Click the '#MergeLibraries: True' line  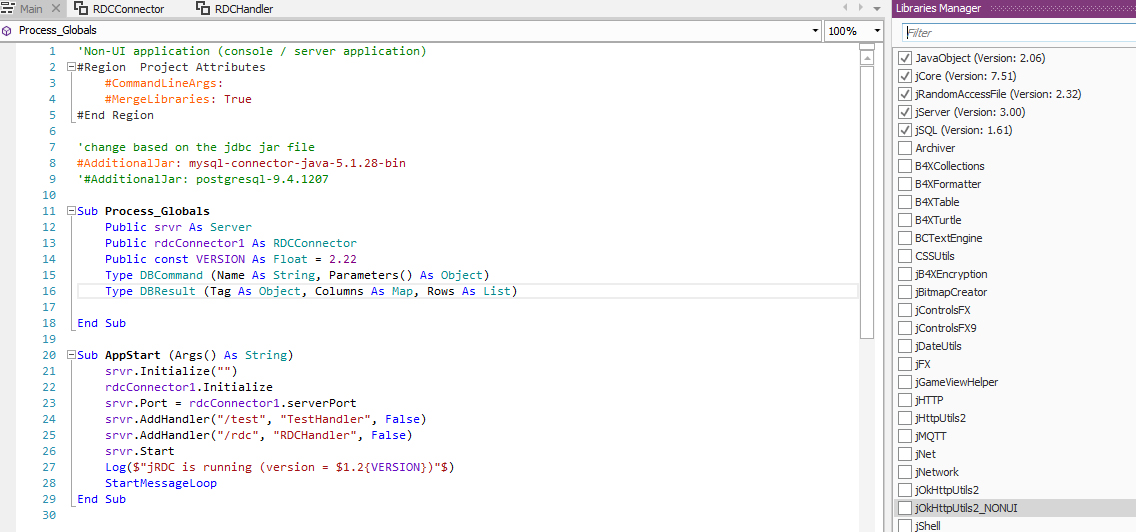(x=178, y=99)
